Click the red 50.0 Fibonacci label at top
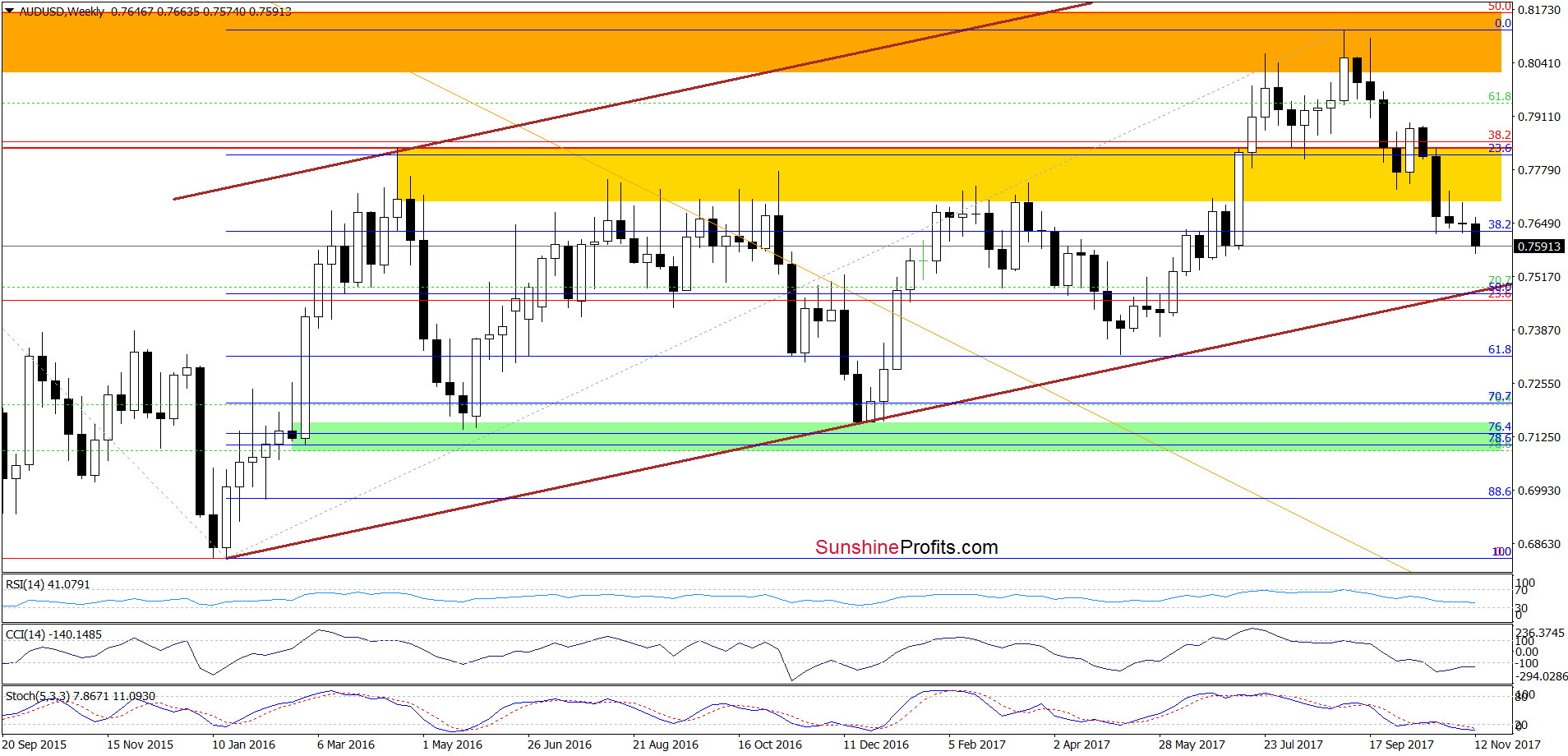Image resolution: width=1568 pixels, height=756 pixels. click(x=1500, y=6)
